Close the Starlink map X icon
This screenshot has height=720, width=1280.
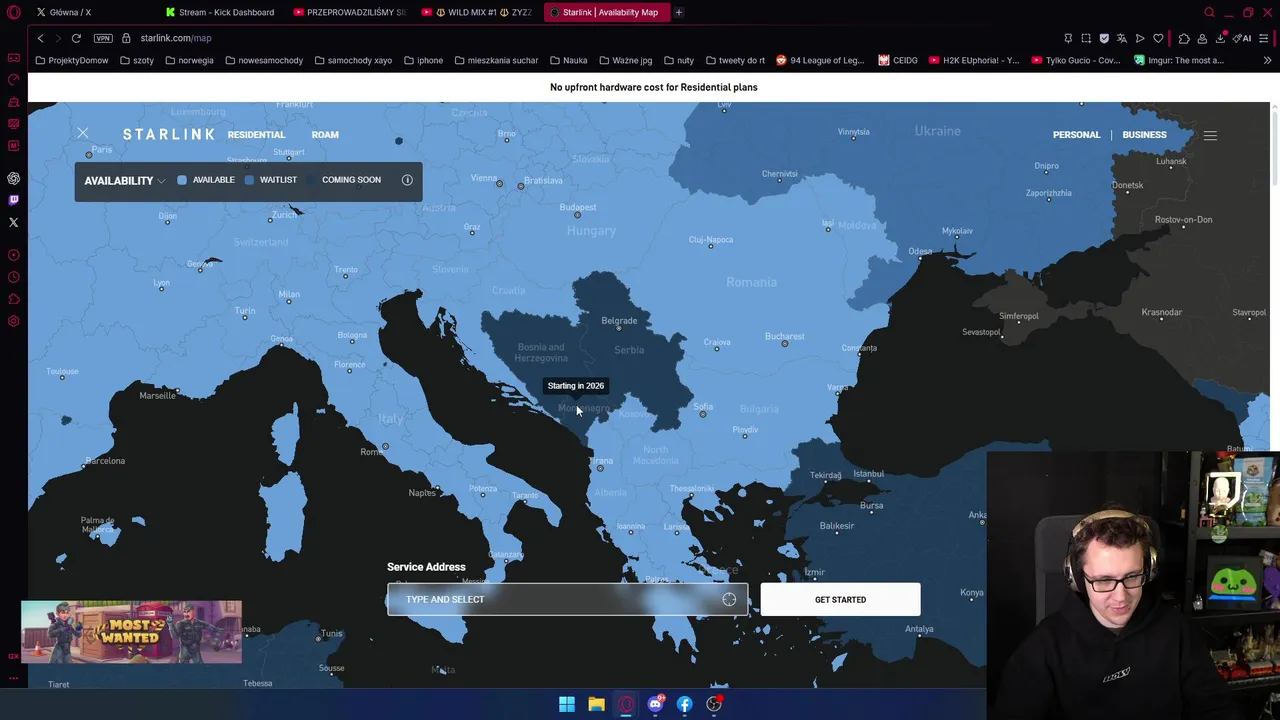point(83,133)
